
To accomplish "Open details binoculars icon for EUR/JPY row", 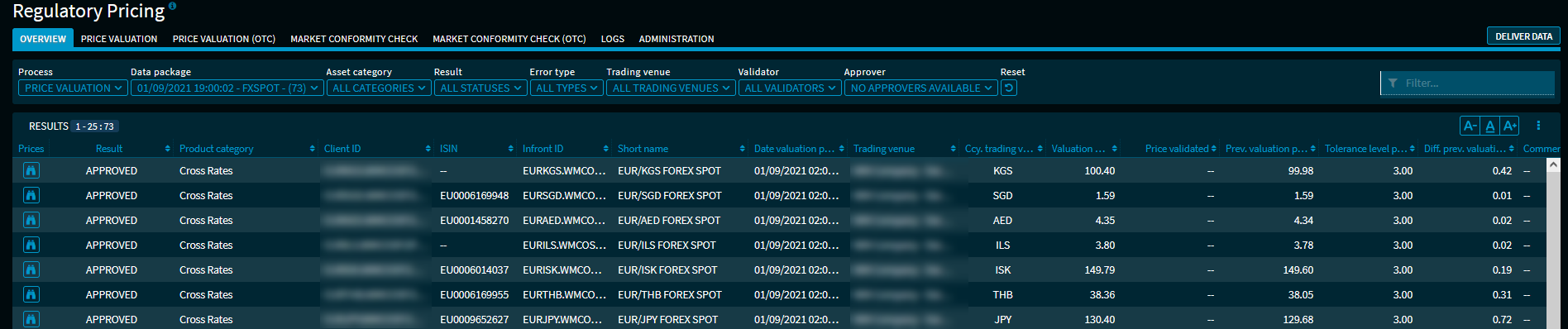I will [x=31, y=319].
